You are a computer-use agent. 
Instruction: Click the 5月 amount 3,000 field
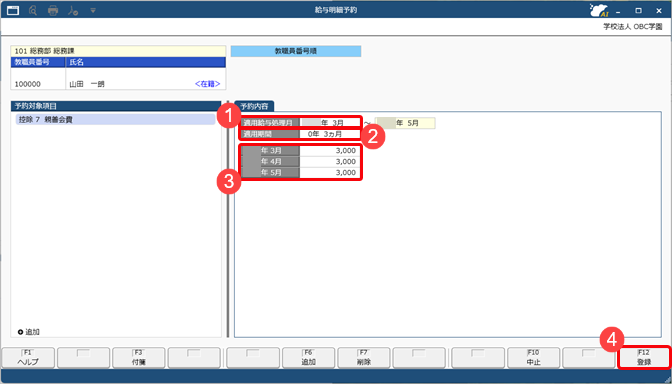(x=330, y=173)
